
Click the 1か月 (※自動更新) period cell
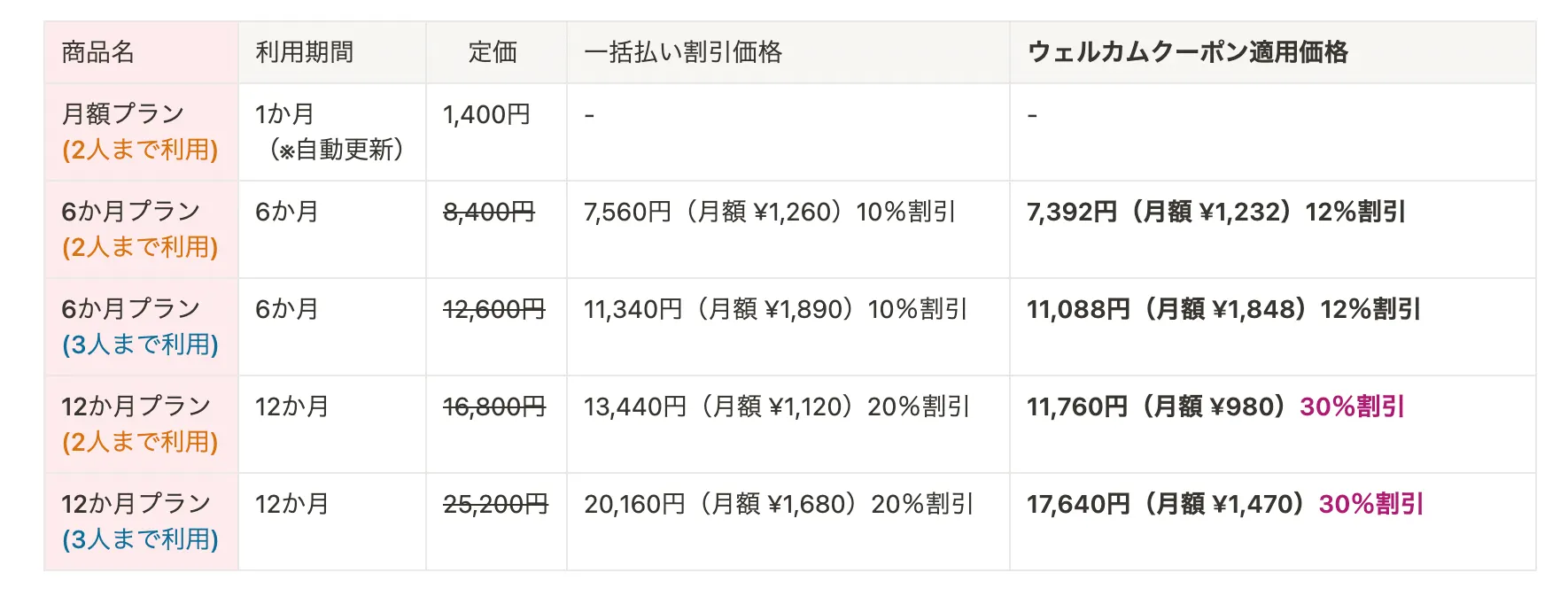point(332,132)
